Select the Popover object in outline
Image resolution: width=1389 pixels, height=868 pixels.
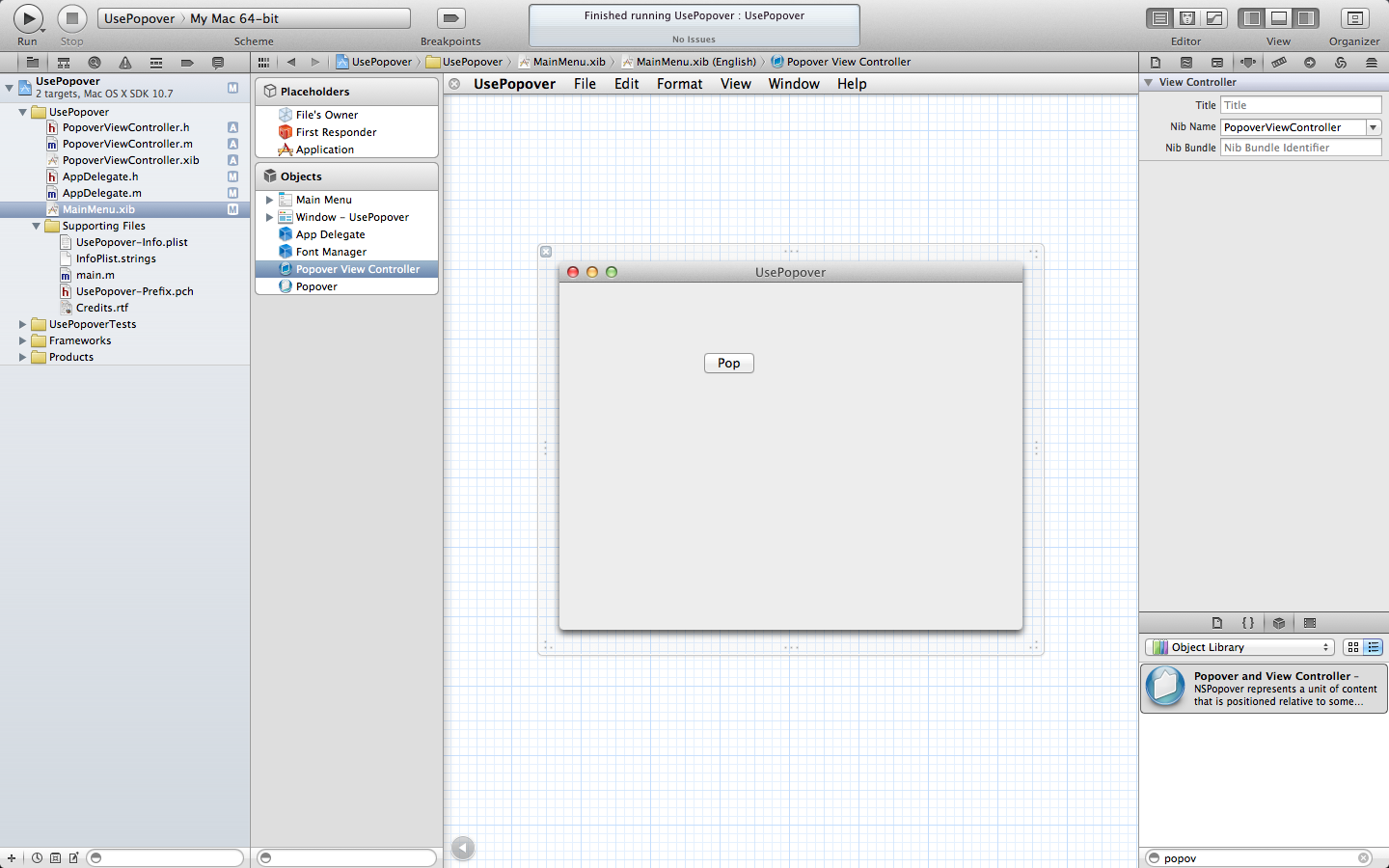316,286
